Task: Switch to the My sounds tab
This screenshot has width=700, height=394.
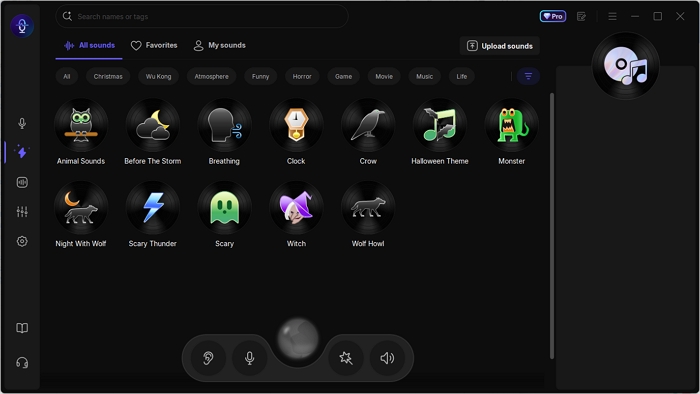Action: click(219, 46)
